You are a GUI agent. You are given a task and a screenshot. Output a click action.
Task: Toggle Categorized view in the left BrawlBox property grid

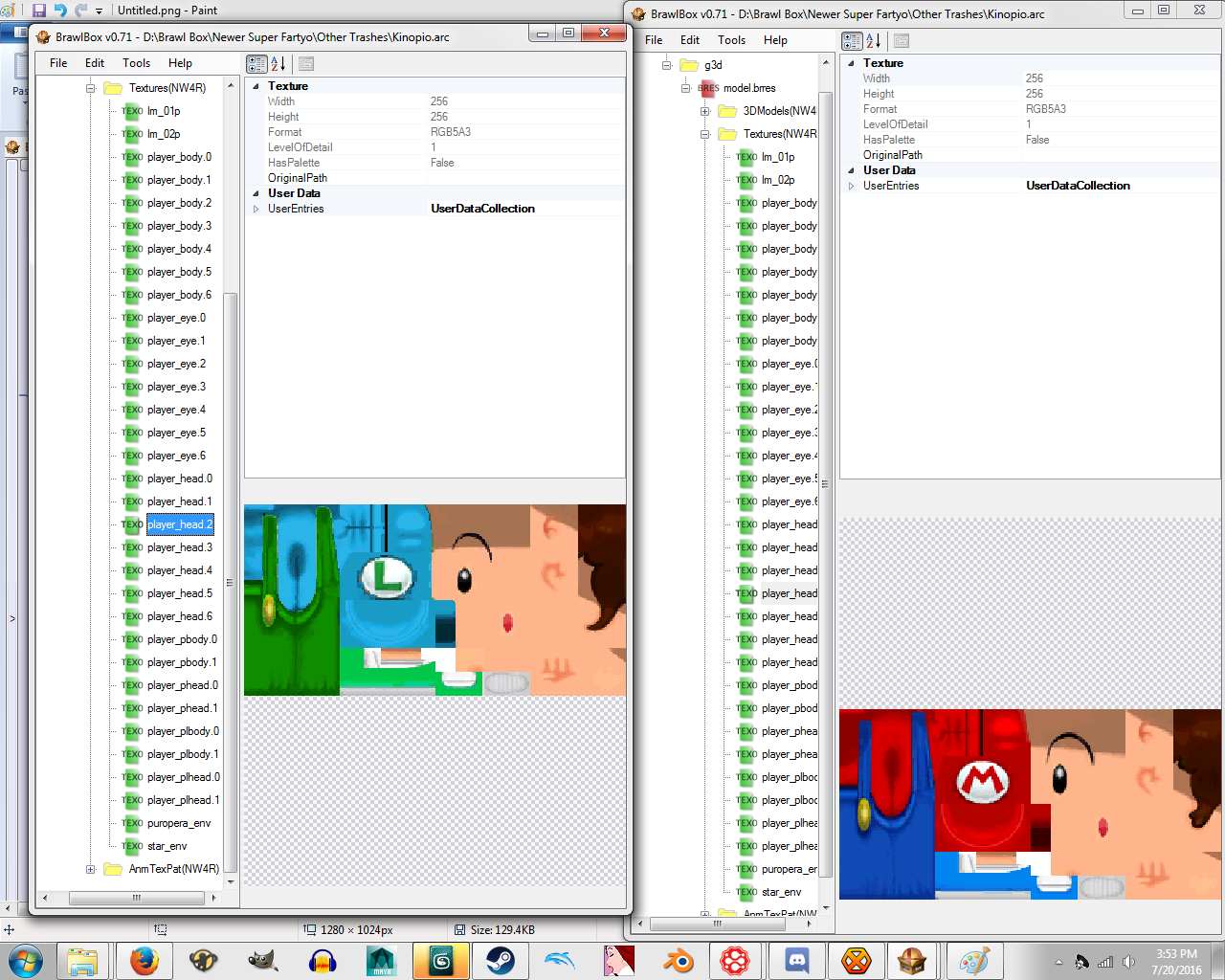[x=256, y=64]
